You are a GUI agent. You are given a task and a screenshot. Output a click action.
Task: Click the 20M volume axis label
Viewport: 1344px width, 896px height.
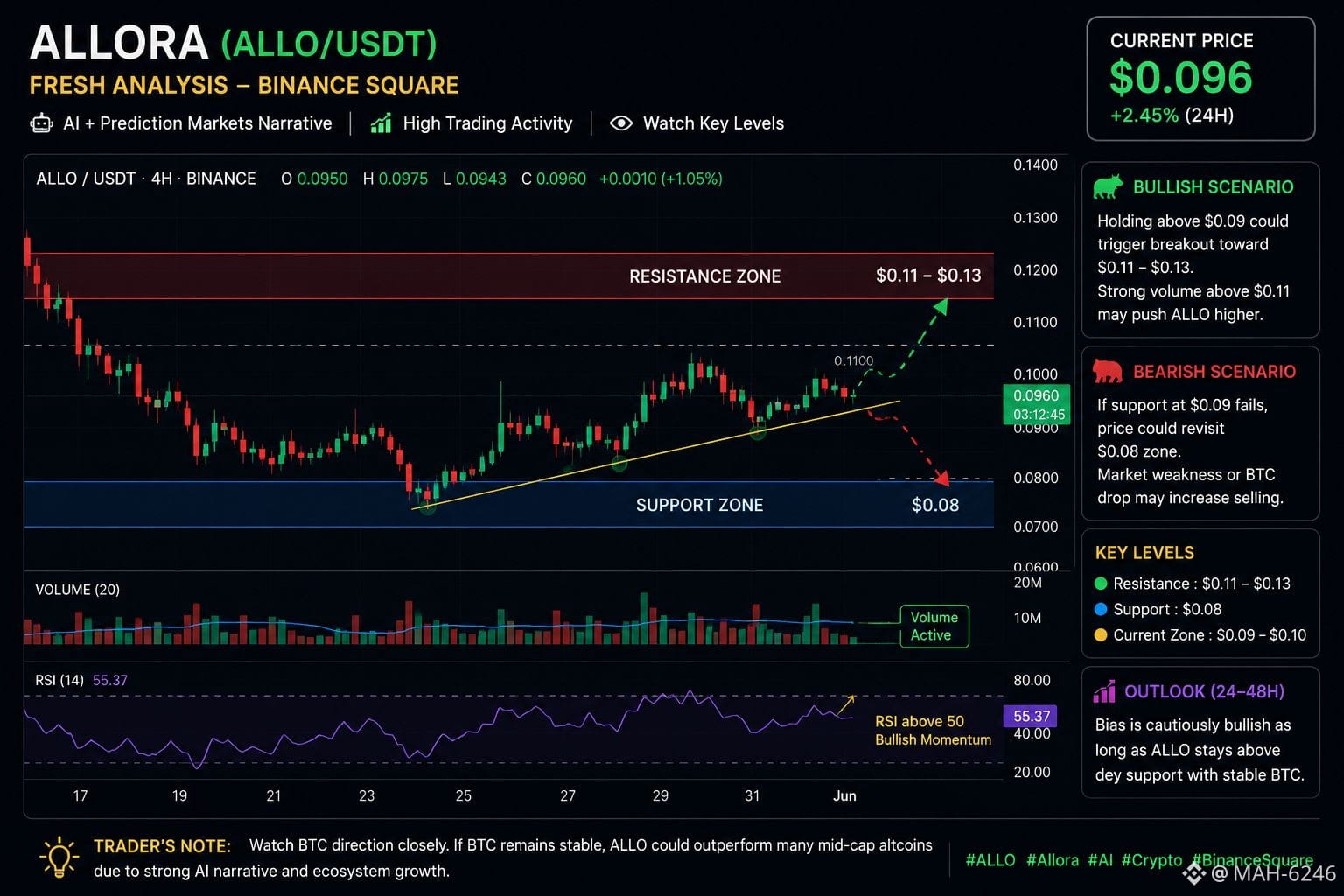1027,583
